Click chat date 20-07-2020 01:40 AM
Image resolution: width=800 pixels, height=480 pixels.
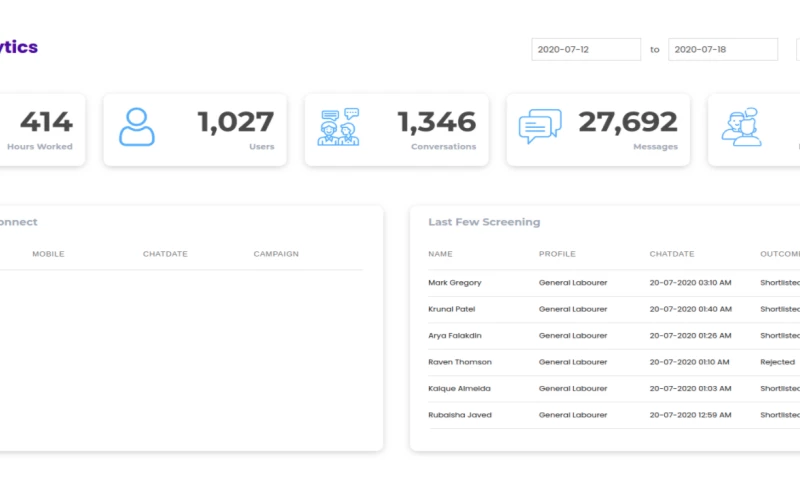pos(691,309)
